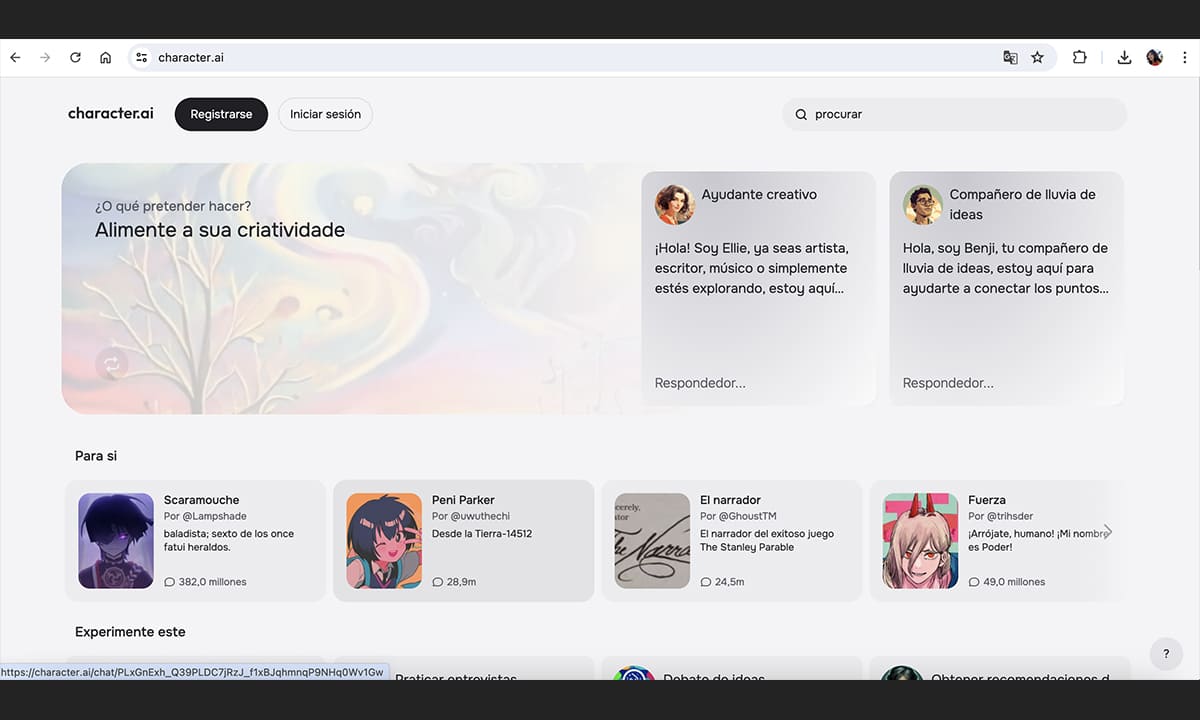
Task: Click the chat count icon for El narrador
Action: pos(705,582)
